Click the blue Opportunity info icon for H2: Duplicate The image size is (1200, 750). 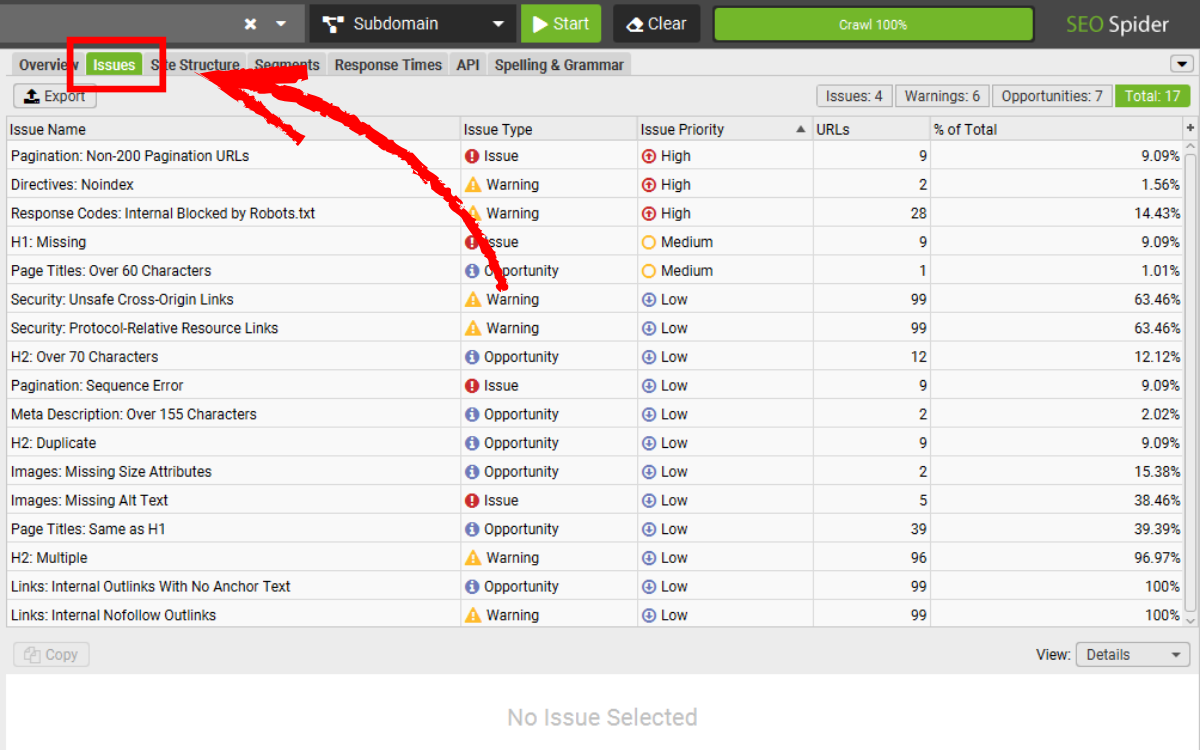tap(472, 443)
